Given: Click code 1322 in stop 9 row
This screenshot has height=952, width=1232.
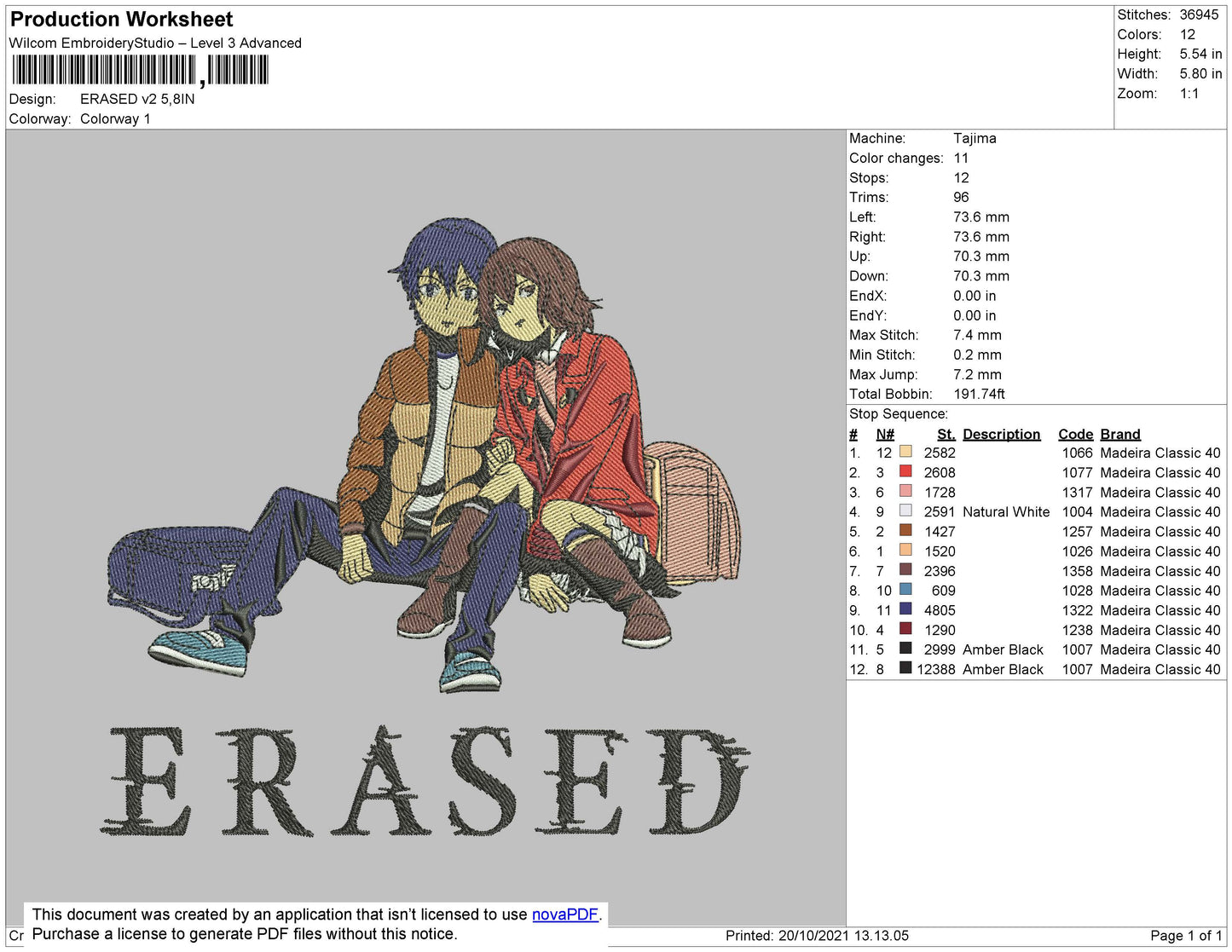Looking at the screenshot, I should [x=1077, y=610].
